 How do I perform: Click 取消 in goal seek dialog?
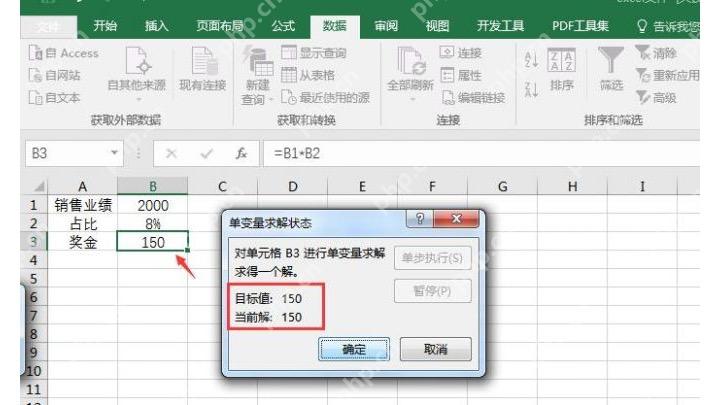(x=435, y=349)
